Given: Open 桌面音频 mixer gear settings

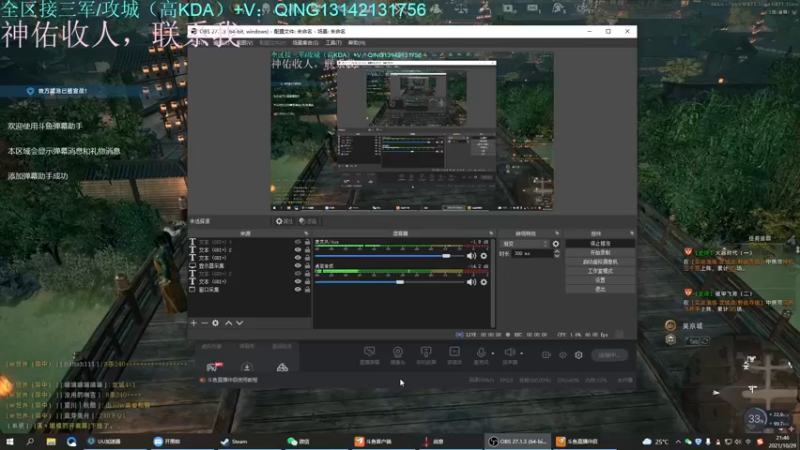Looking at the screenshot, I should tap(484, 282).
